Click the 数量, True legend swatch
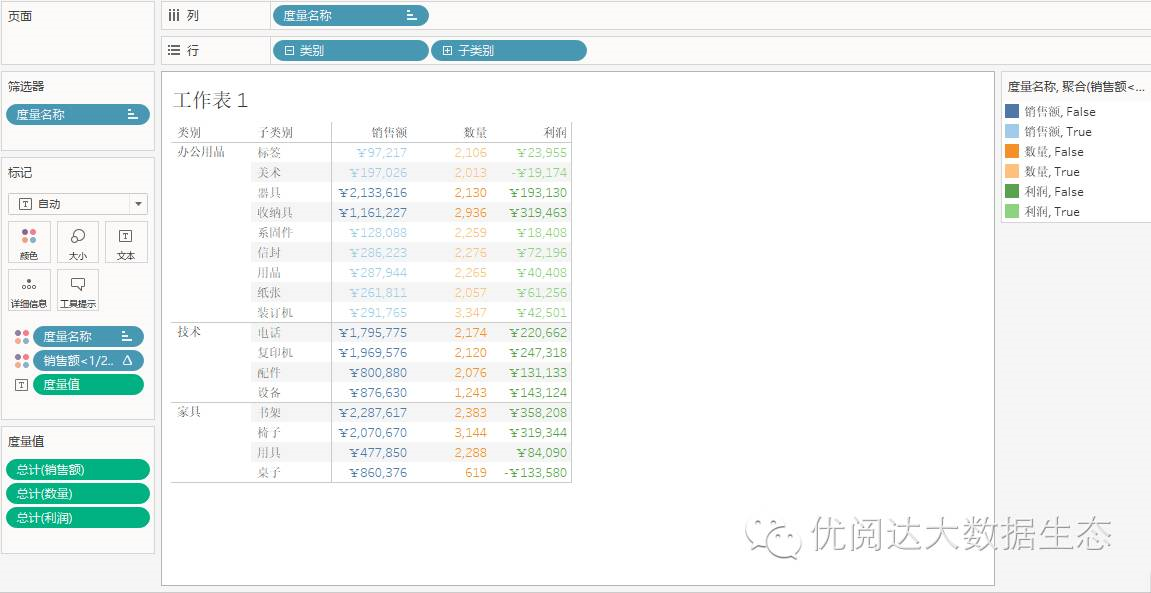 coord(1012,171)
